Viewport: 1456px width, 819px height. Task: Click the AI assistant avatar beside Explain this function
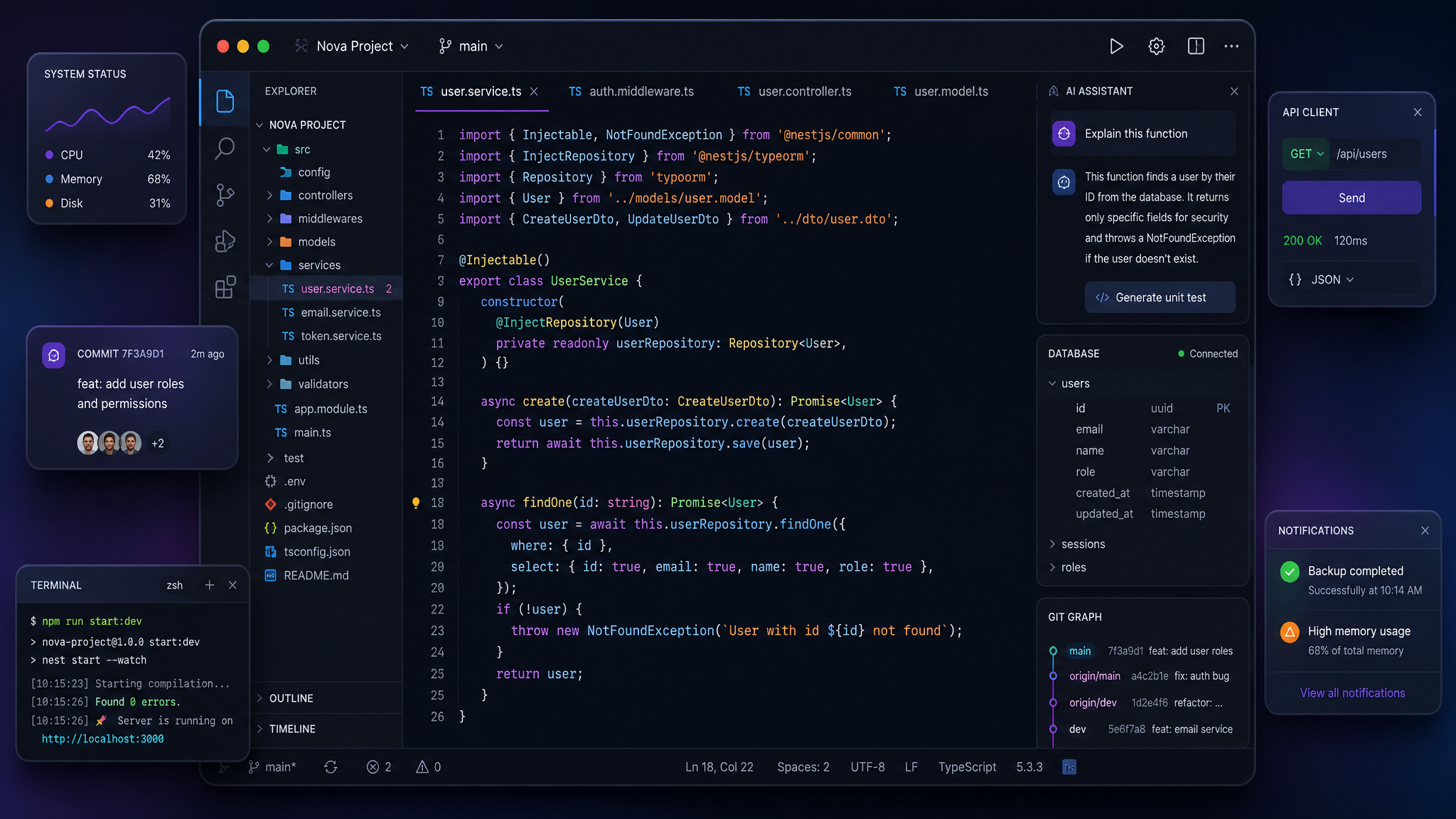click(x=1064, y=134)
